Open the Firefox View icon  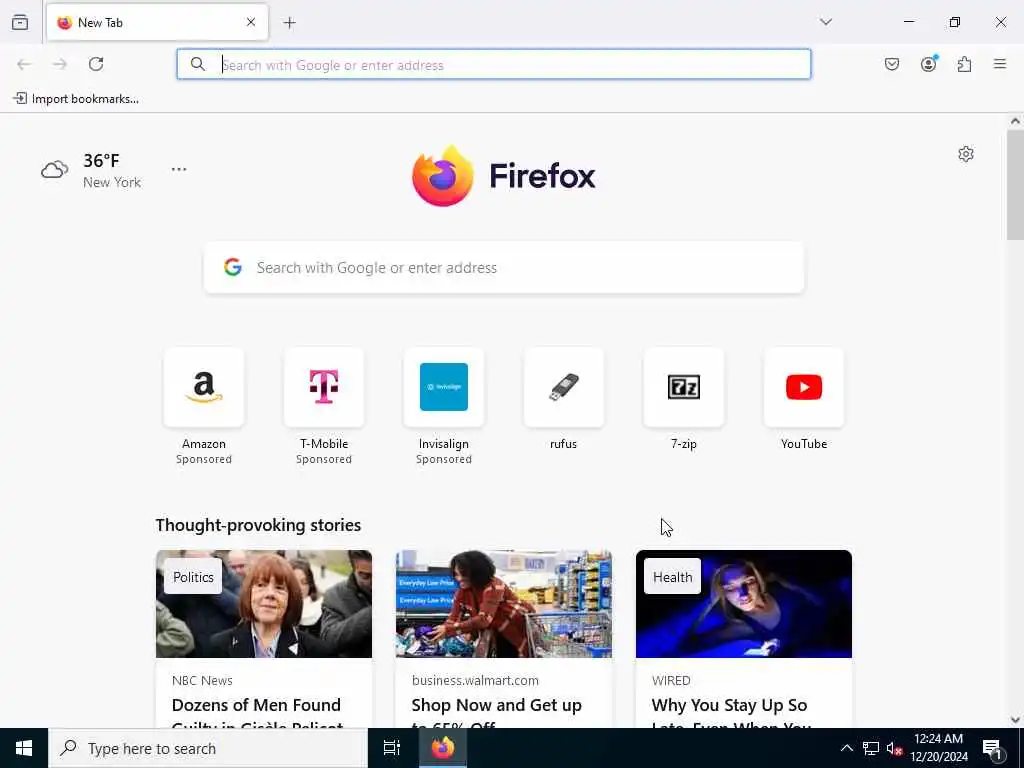coord(20,22)
